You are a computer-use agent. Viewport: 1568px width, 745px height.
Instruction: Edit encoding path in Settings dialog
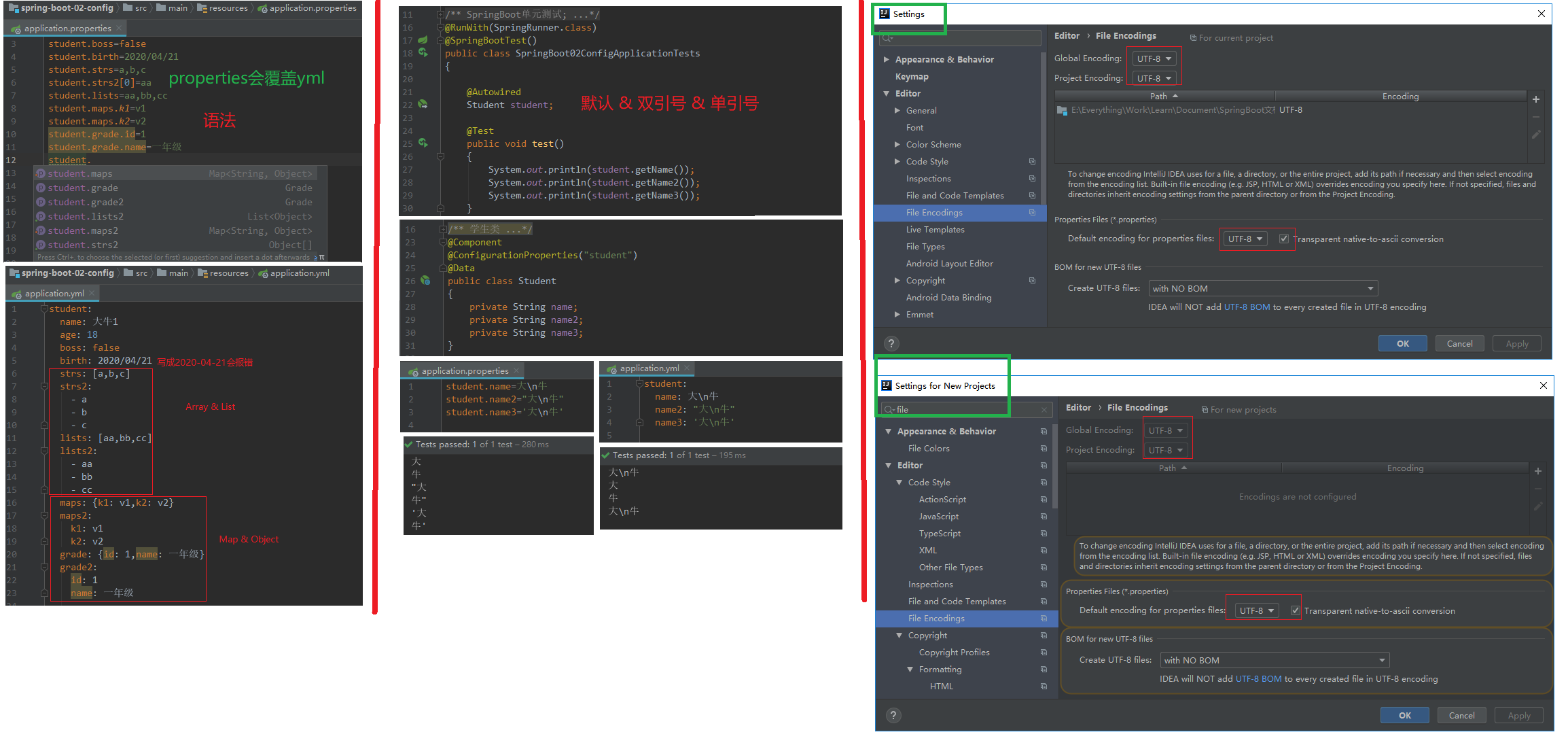click(x=1536, y=135)
